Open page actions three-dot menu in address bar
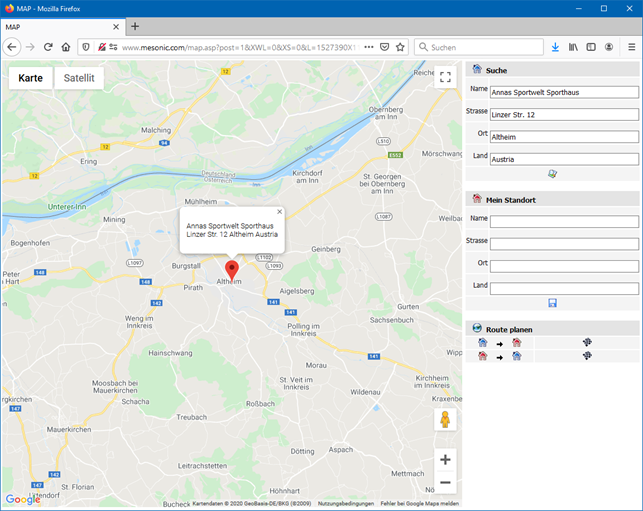643x511 pixels. [x=369, y=47]
